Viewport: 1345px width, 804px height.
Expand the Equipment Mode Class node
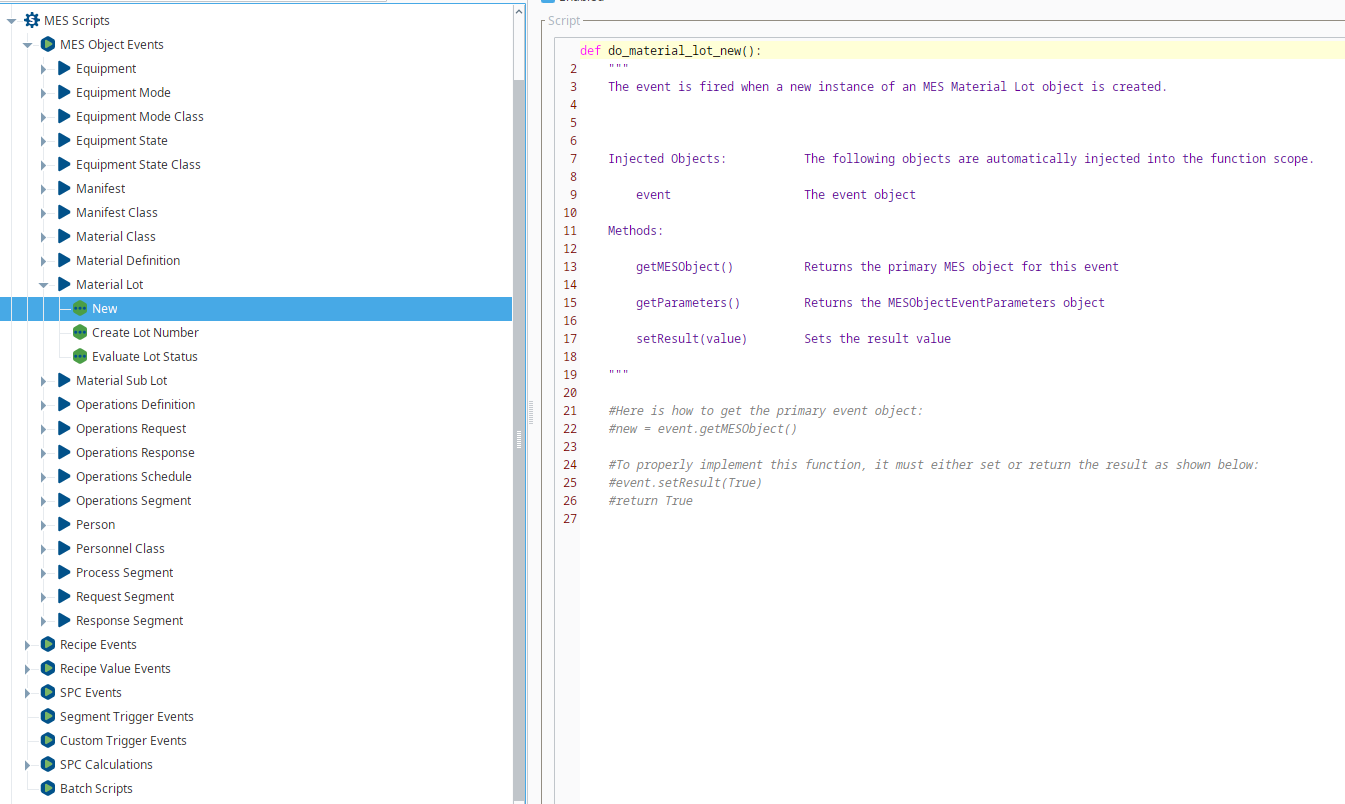(x=44, y=117)
